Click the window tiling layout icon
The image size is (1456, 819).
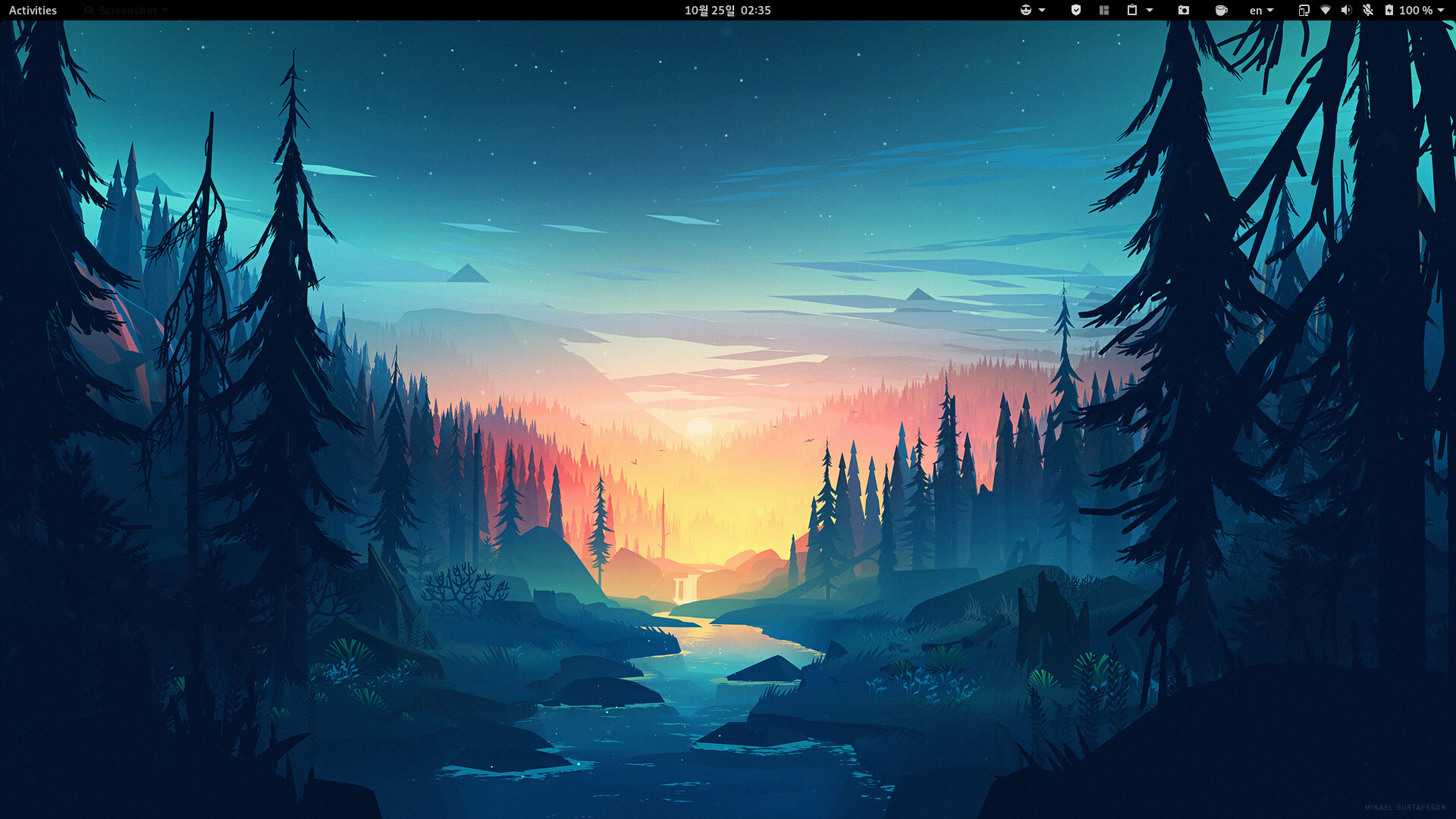pyautogui.click(x=1104, y=10)
